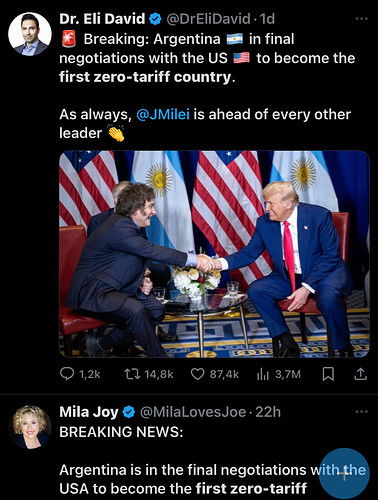
Task: Tap the blue compose post floating button
Action: 344,473
